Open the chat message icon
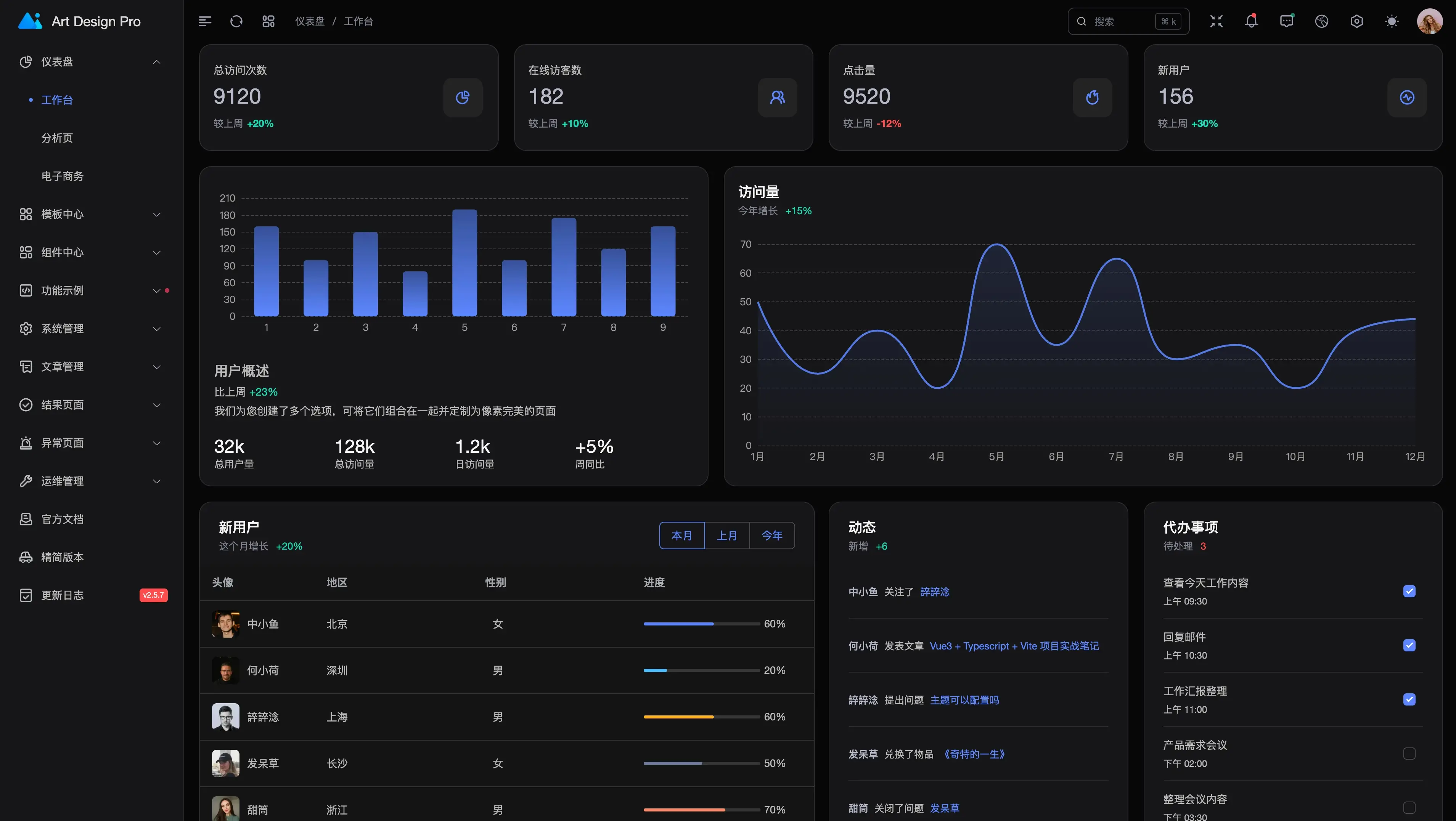The height and width of the screenshot is (821, 1456). pos(1286,21)
